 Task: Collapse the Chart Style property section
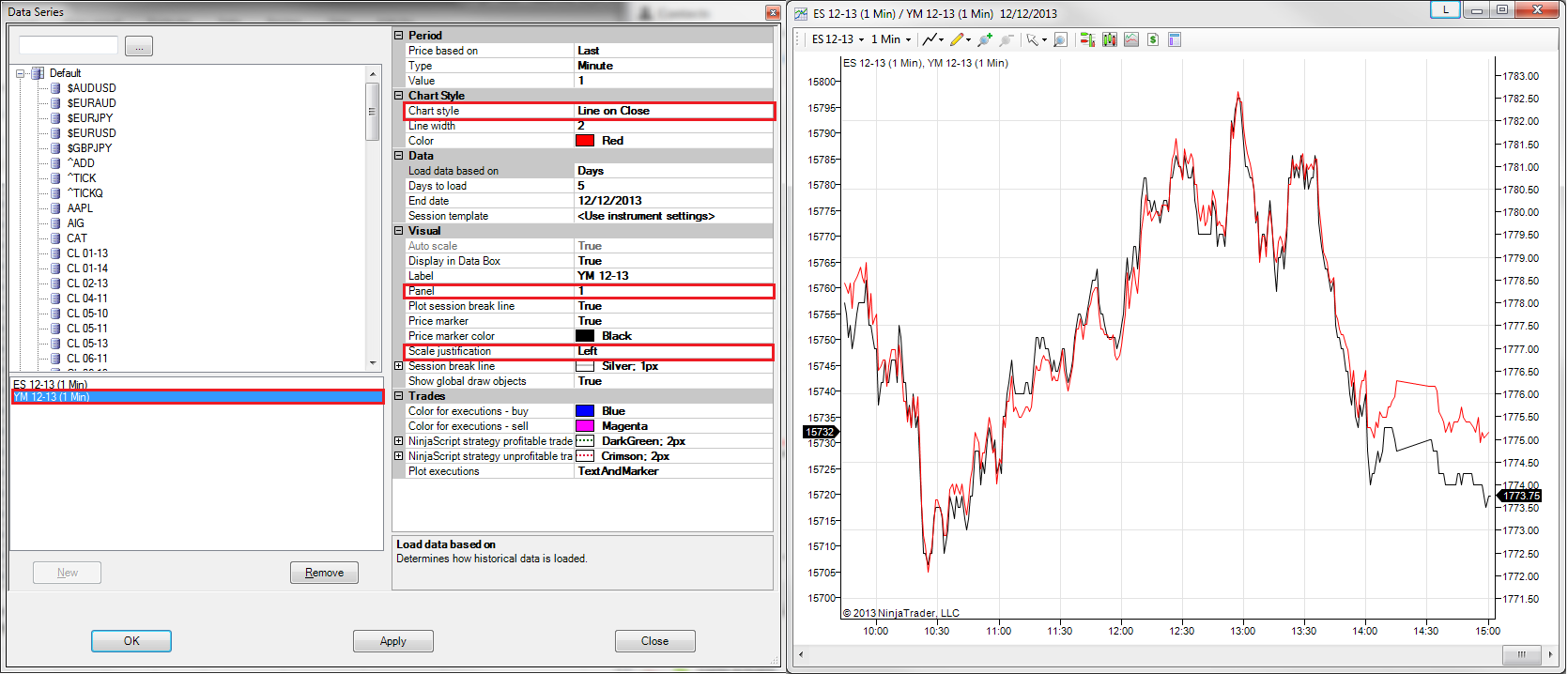pyautogui.click(x=399, y=96)
